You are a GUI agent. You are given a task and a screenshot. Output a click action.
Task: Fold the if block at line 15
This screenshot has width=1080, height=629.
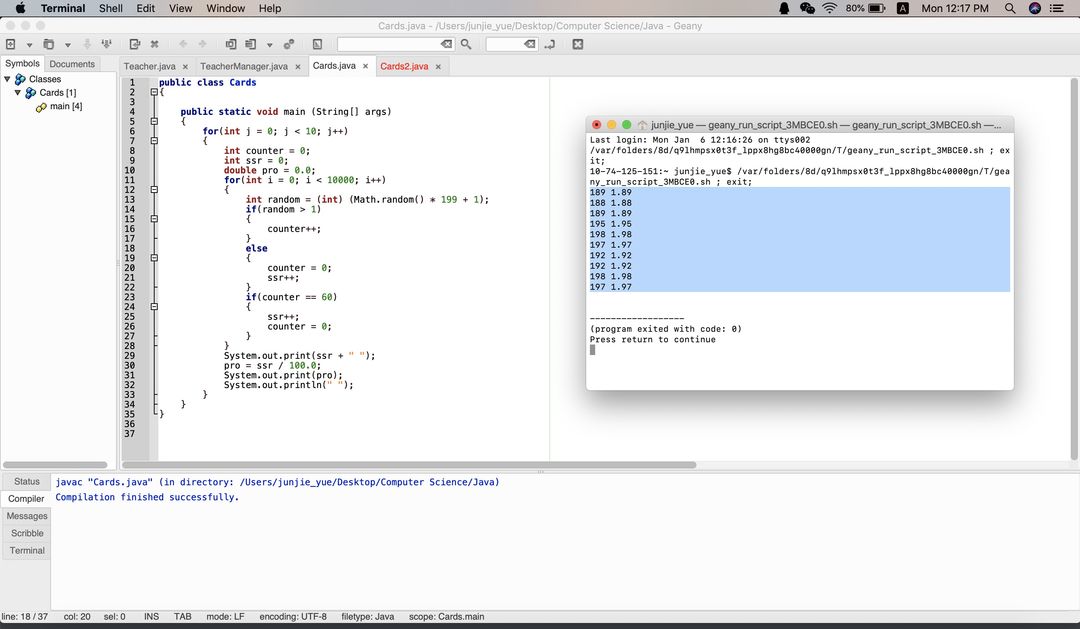pyautogui.click(x=154, y=219)
